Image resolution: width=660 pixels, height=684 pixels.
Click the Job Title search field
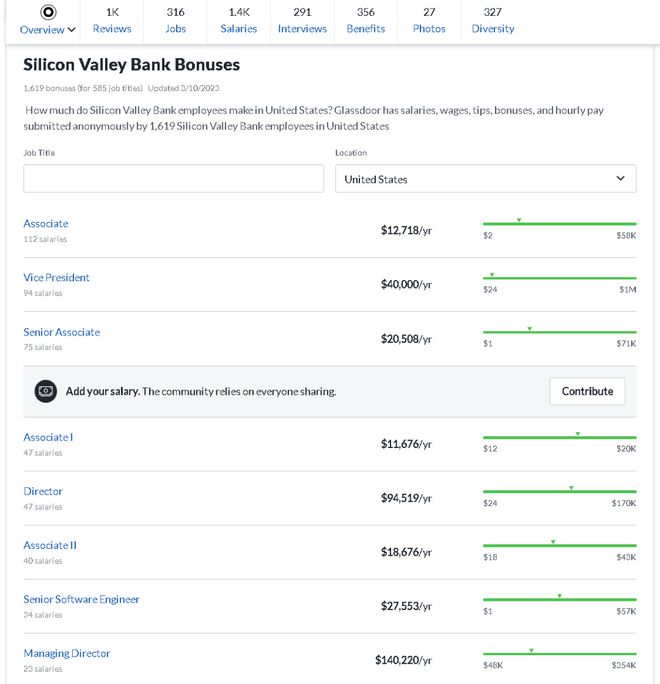click(174, 179)
